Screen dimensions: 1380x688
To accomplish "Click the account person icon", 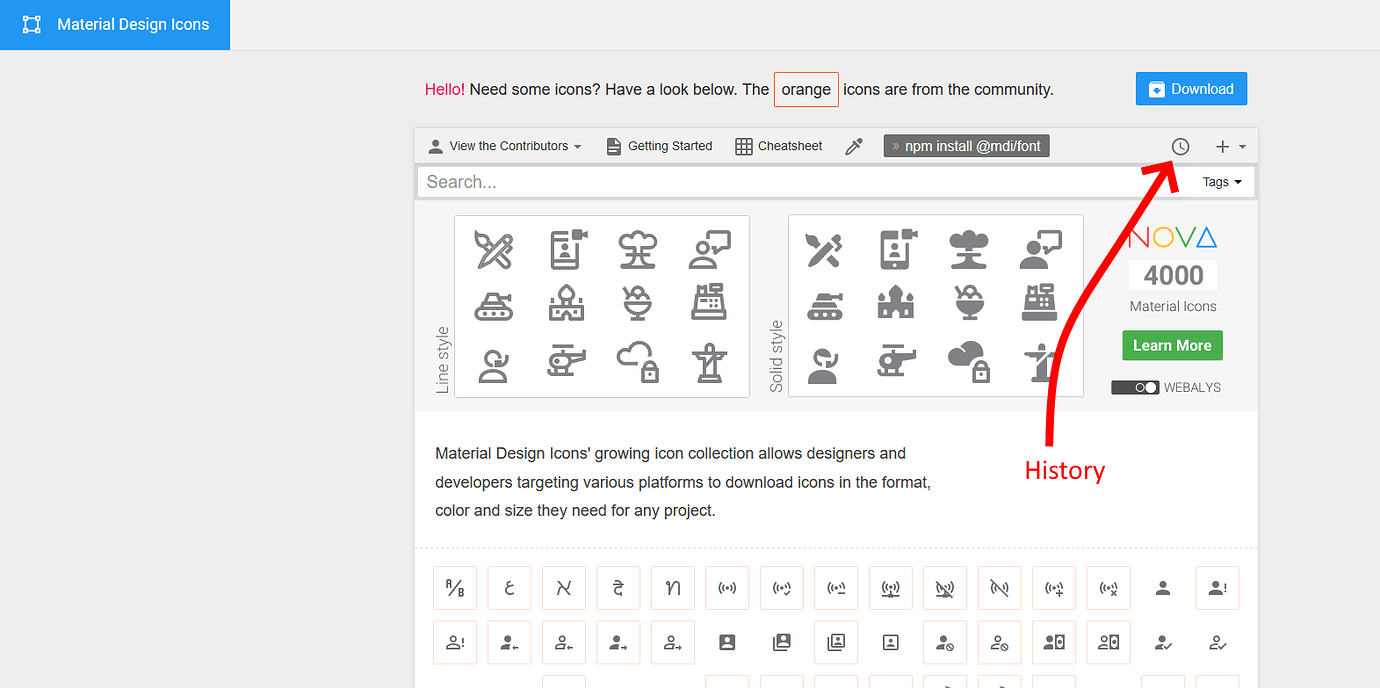I will (x=1163, y=588).
